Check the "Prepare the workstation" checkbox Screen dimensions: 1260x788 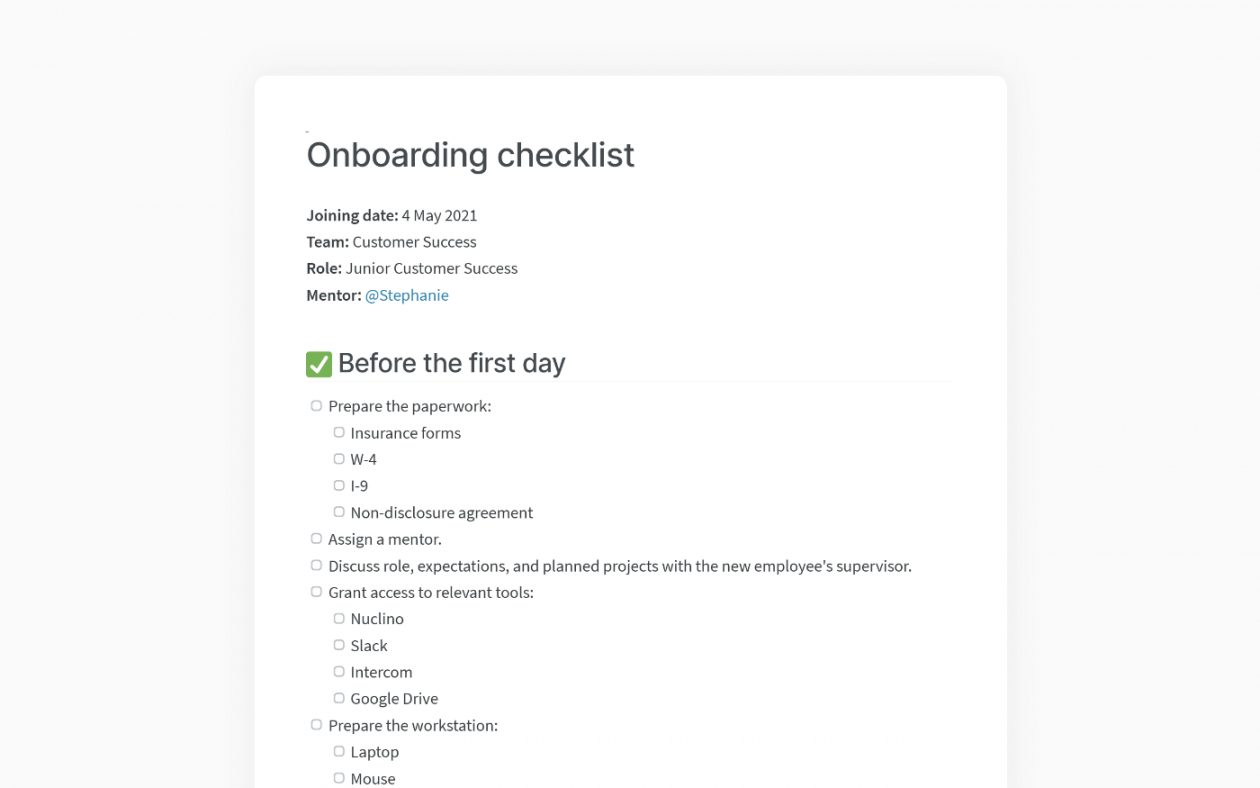click(x=316, y=725)
